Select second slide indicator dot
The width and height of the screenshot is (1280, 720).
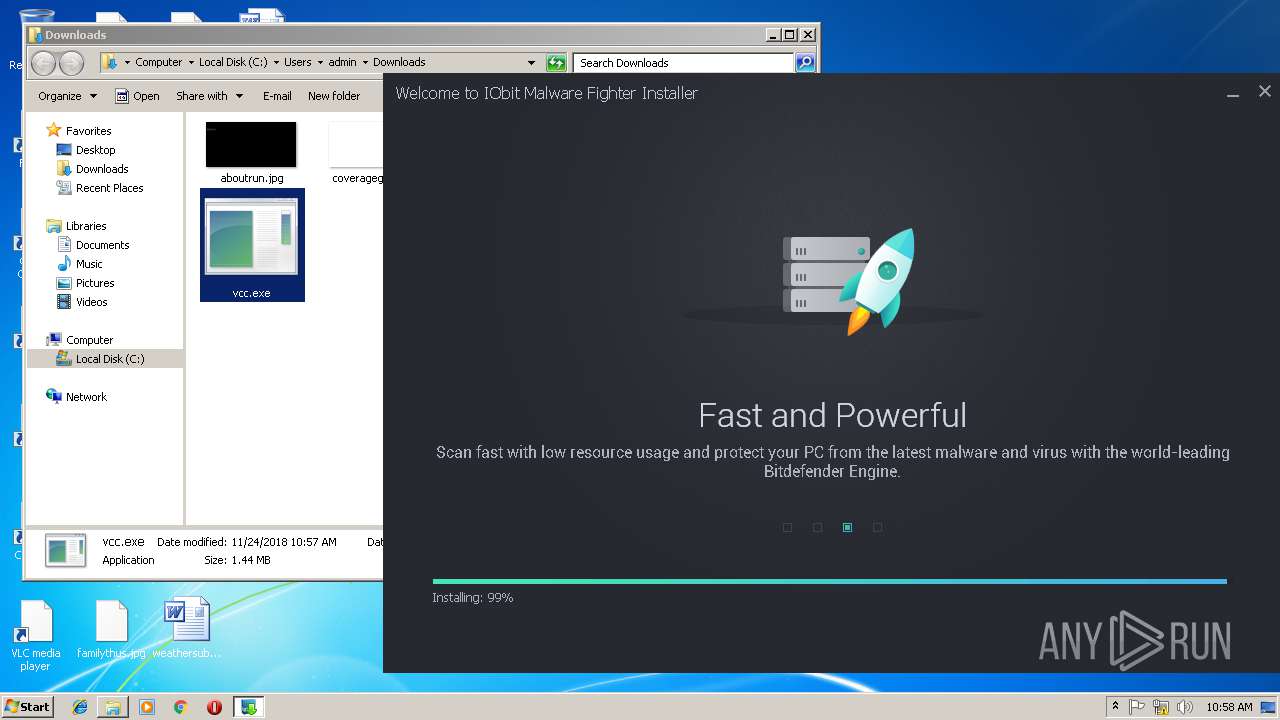(817, 527)
